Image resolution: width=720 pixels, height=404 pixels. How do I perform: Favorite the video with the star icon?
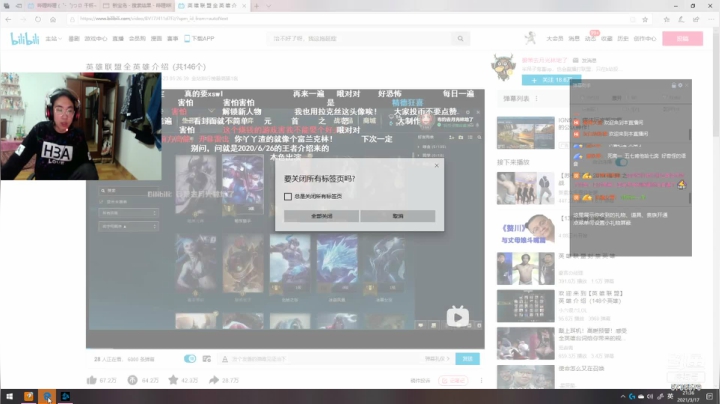coord(173,380)
